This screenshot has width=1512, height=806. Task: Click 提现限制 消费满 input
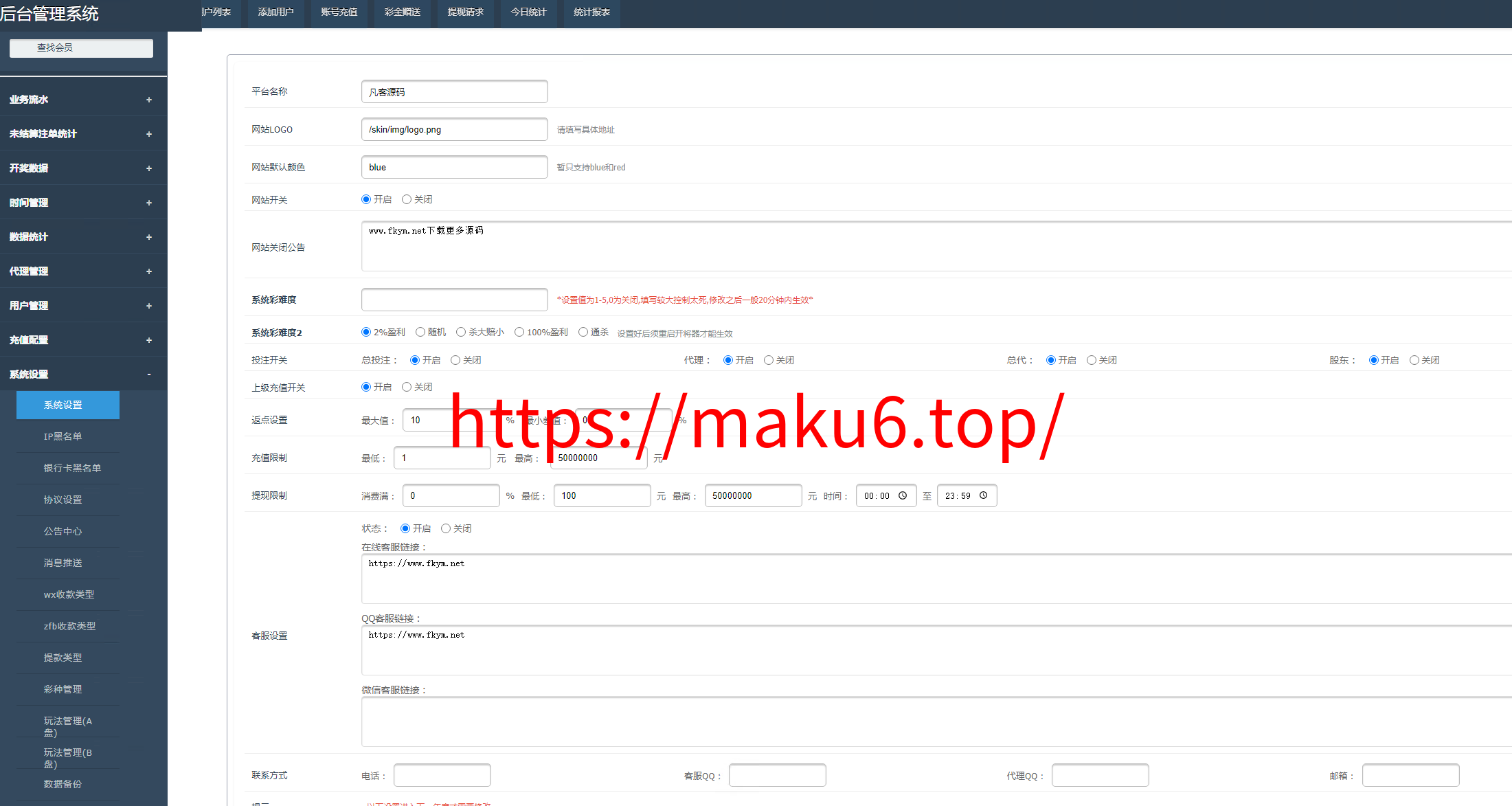tap(451, 496)
